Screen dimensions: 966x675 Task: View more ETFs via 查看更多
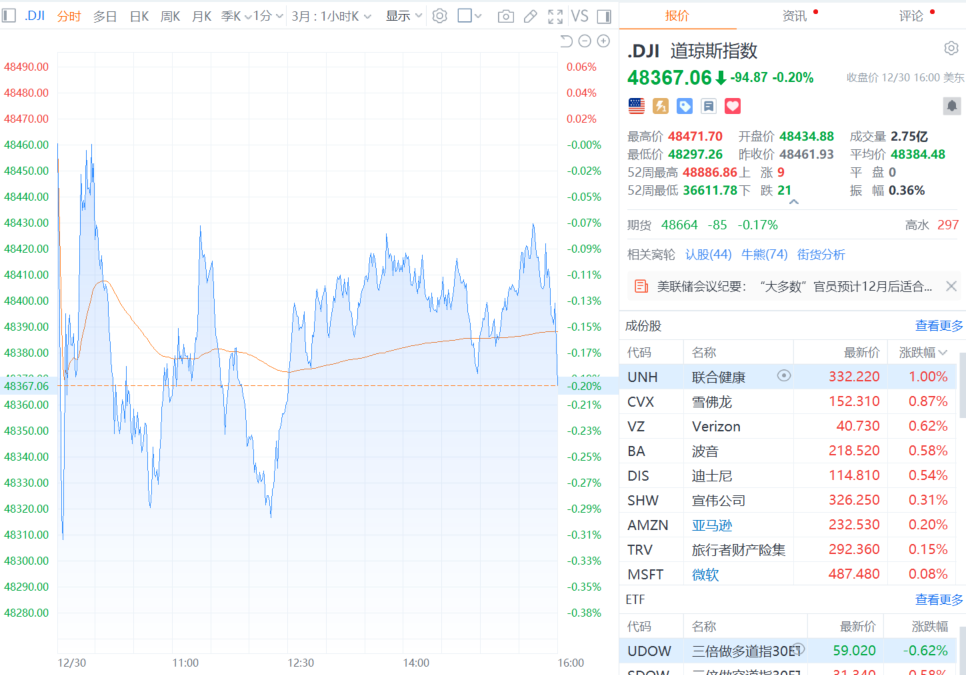(939, 599)
